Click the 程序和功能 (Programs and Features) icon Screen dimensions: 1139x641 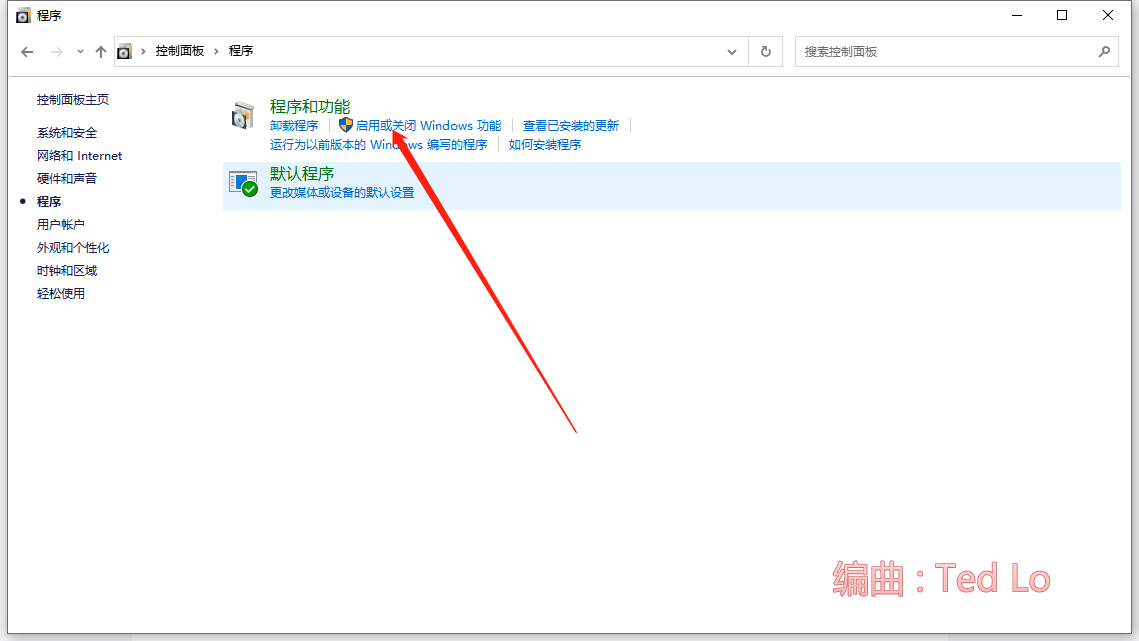click(x=243, y=114)
